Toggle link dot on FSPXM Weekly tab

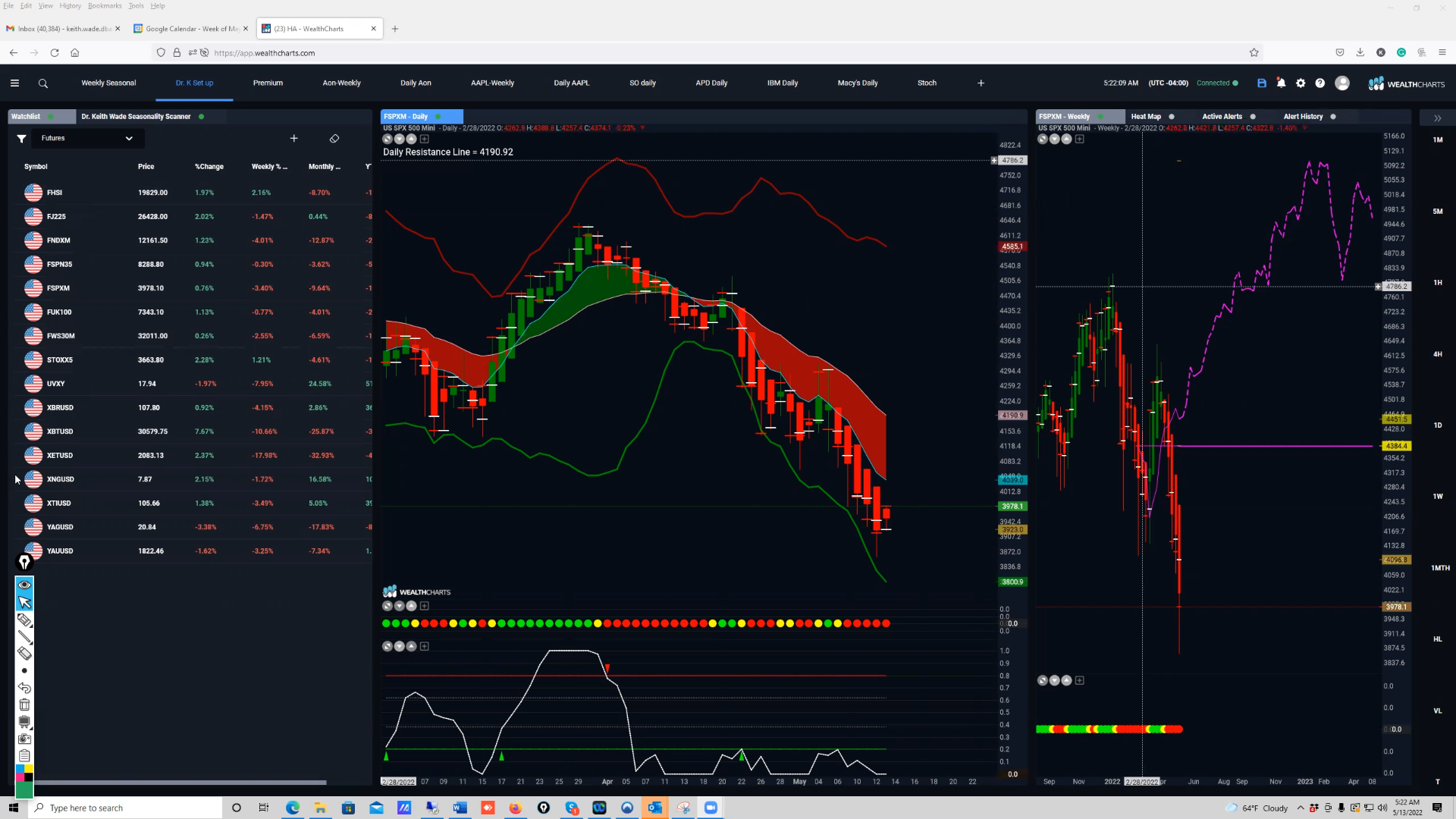[1100, 117]
